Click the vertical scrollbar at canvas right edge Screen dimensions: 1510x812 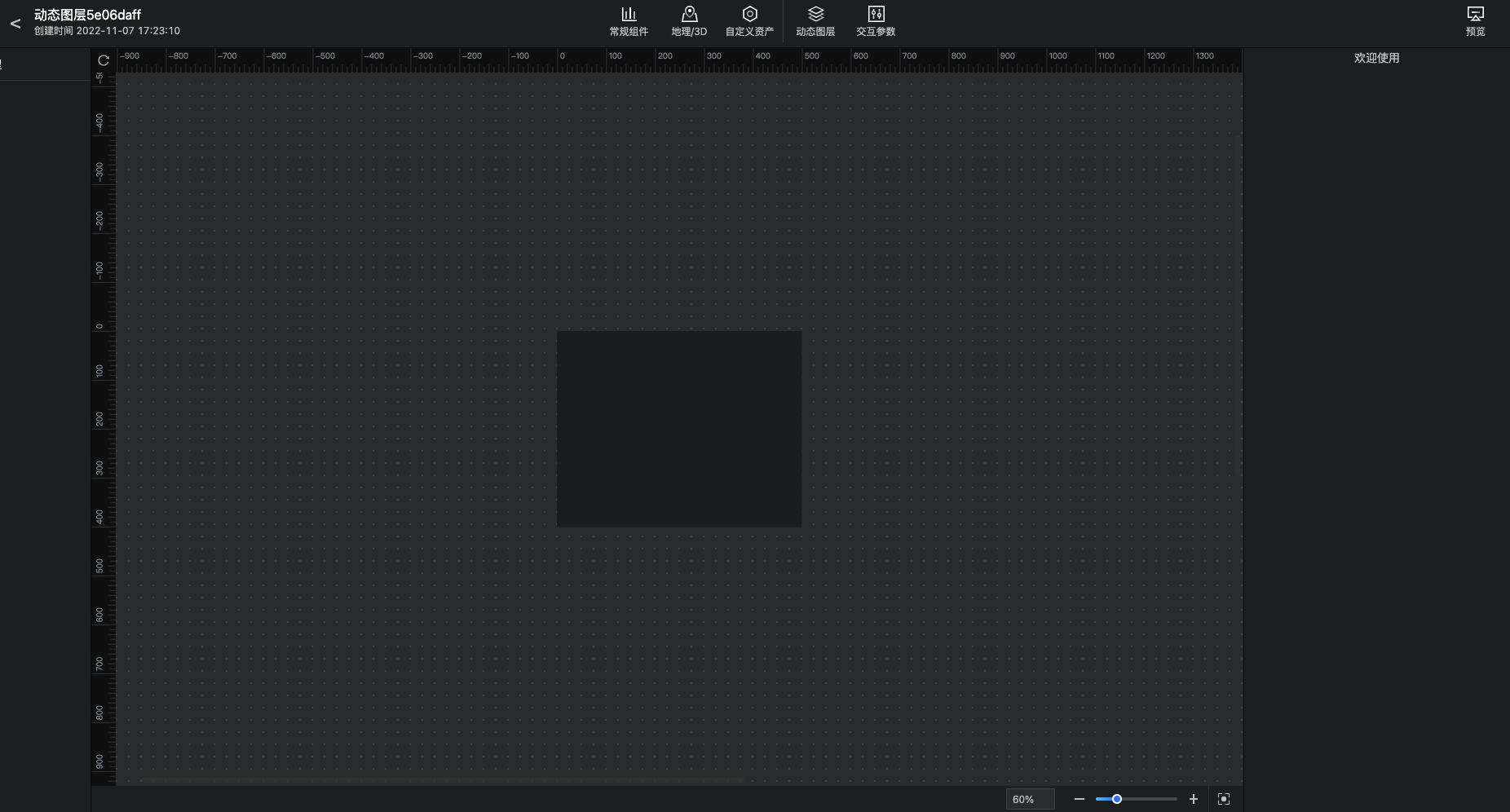click(1240, 306)
